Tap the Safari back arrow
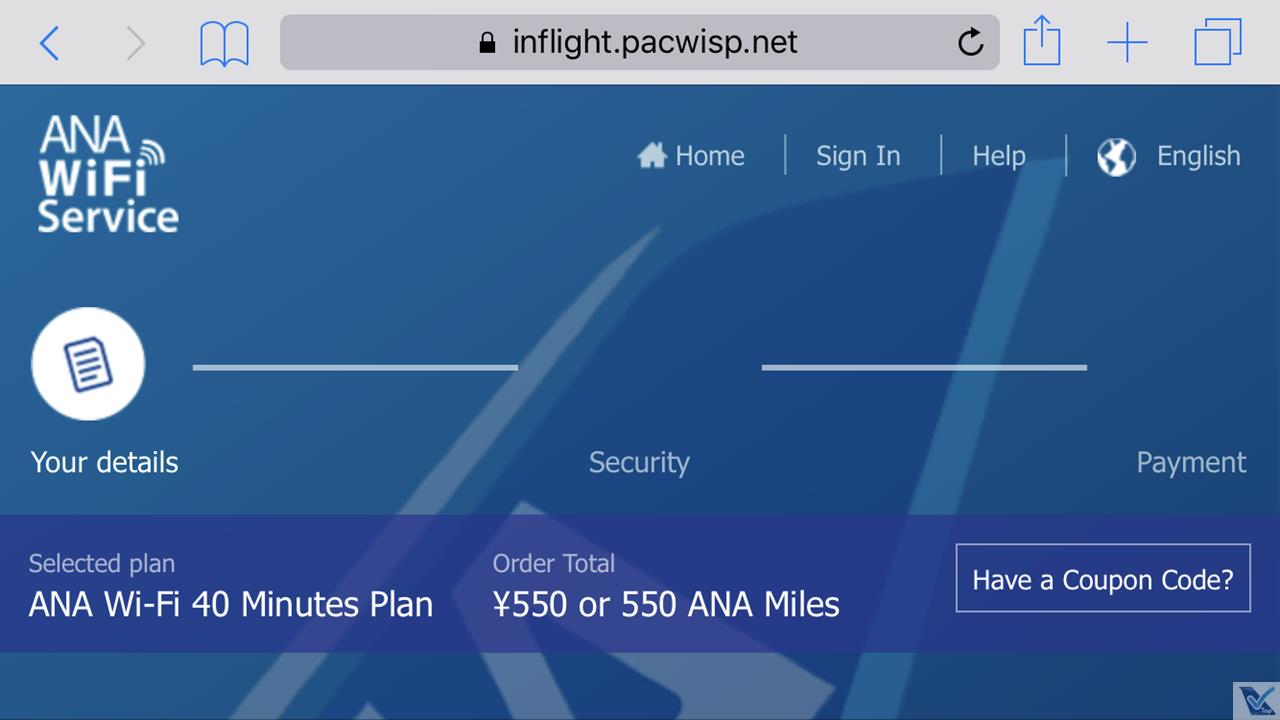This screenshot has width=1280, height=720. pos(49,43)
